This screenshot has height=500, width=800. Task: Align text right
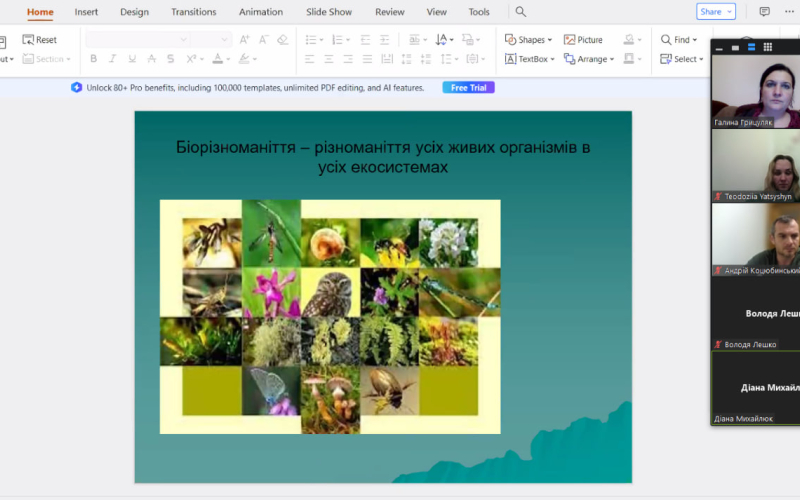point(348,59)
